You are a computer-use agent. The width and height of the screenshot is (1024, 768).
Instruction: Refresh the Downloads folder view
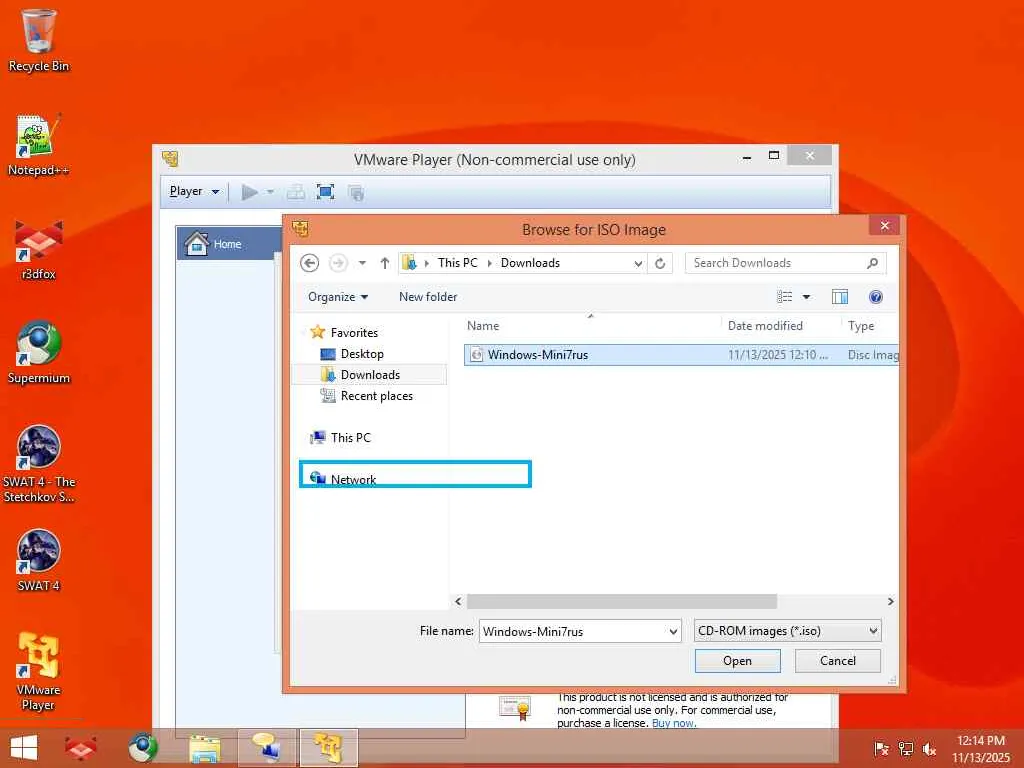point(660,263)
